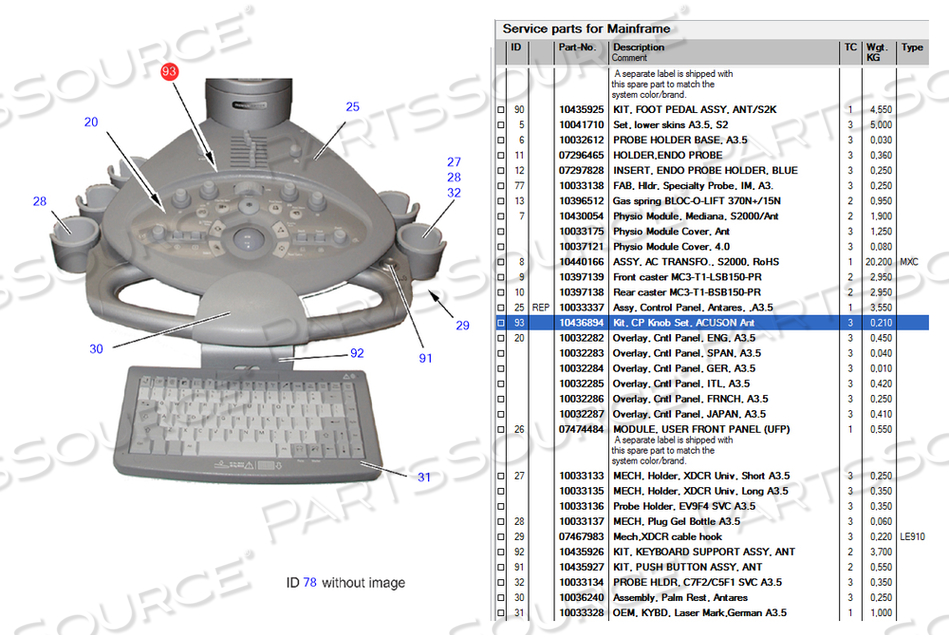Click callout number 91 on the diagram
This screenshot has width=949, height=637.
pos(427,358)
